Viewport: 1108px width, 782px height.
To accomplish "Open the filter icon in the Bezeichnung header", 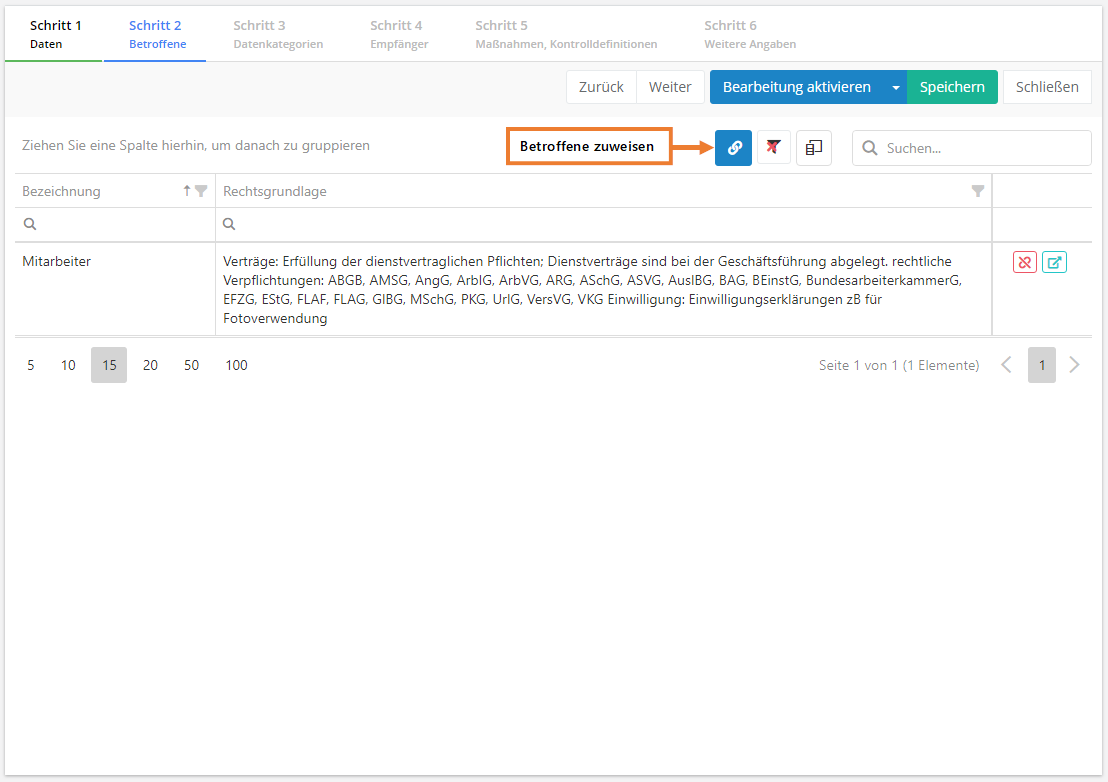I will pos(201,191).
